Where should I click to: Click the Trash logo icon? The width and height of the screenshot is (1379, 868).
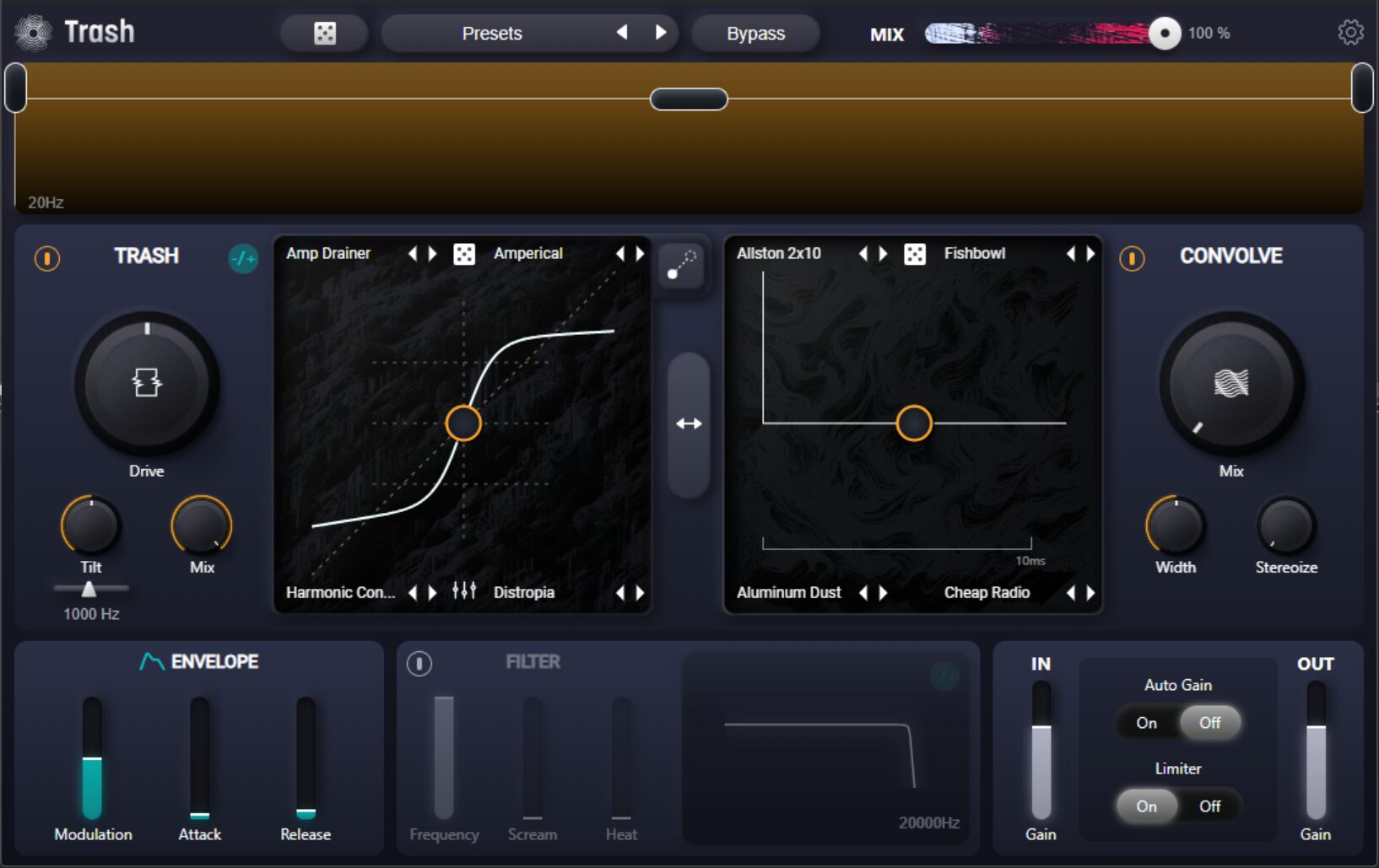[33, 34]
